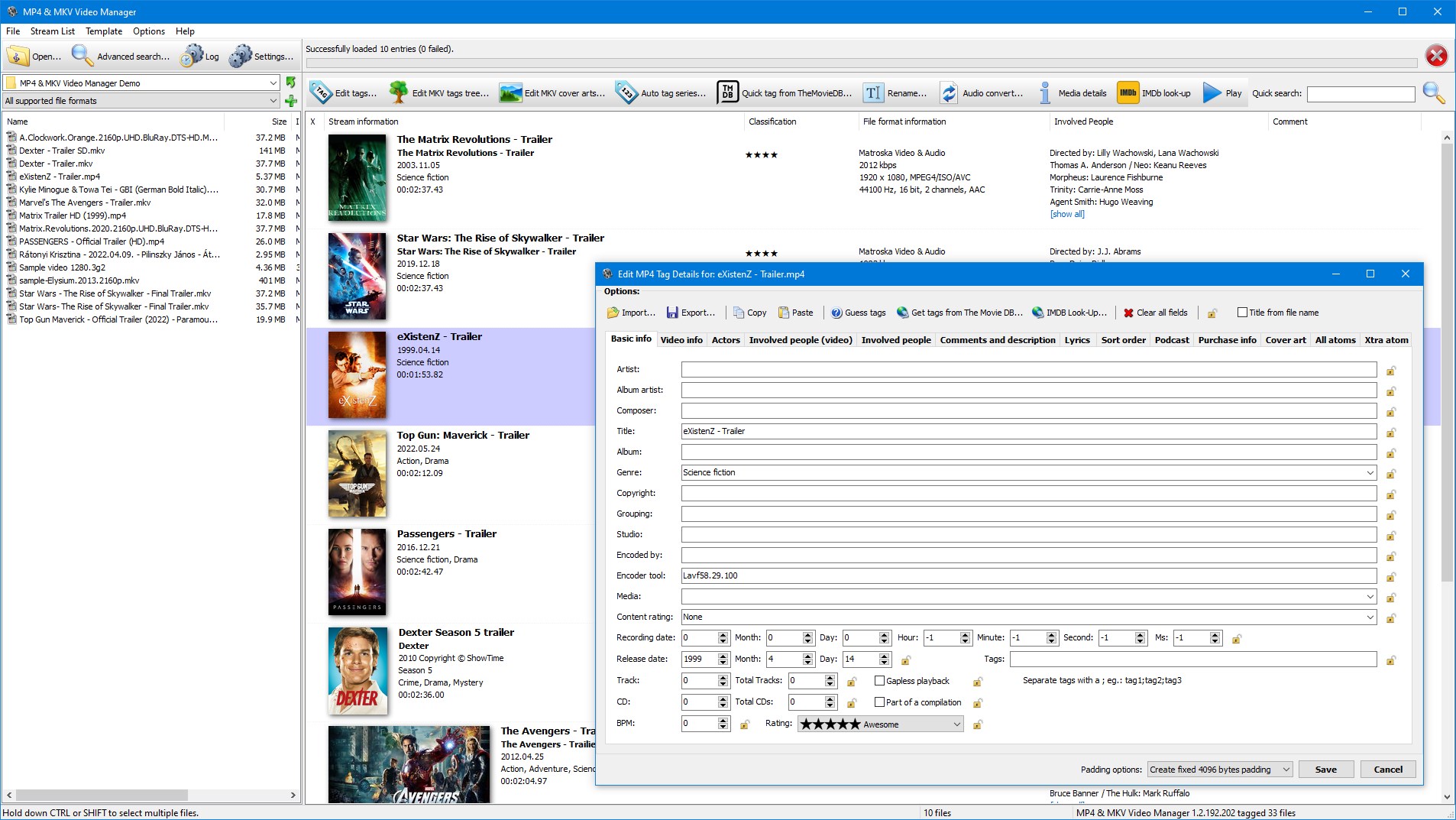Play the selected video
The width and height of the screenshot is (1456, 820).
pyautogui.click(x=1222, y=93)
